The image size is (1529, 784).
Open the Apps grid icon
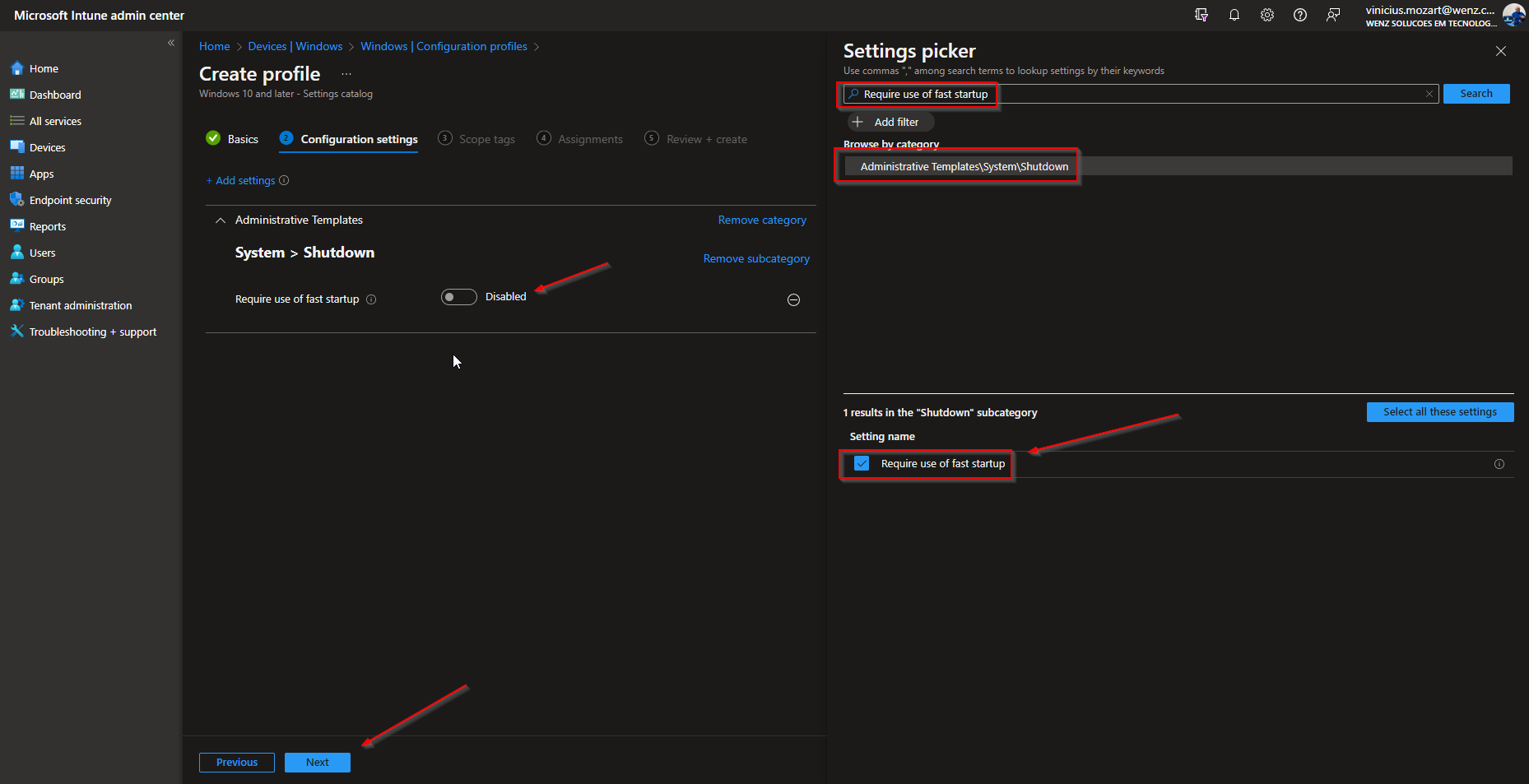(x=16, y=174)
